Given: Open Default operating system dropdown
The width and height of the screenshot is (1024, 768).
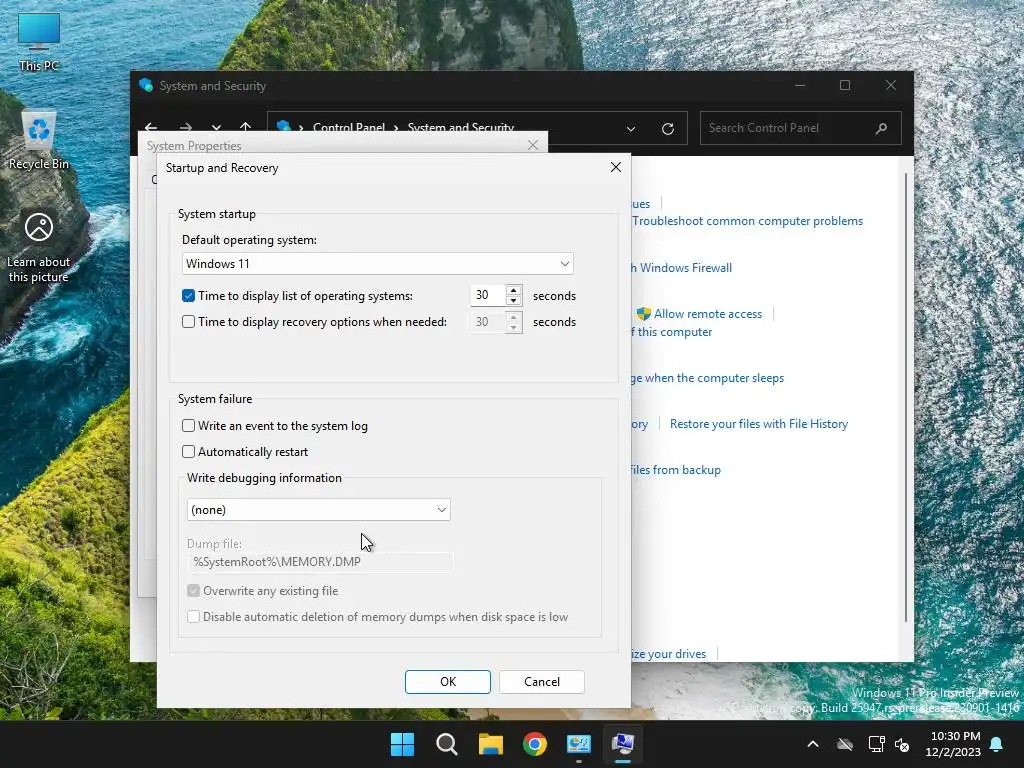Looking at the screenshot, I should click(x=377, y=264).
